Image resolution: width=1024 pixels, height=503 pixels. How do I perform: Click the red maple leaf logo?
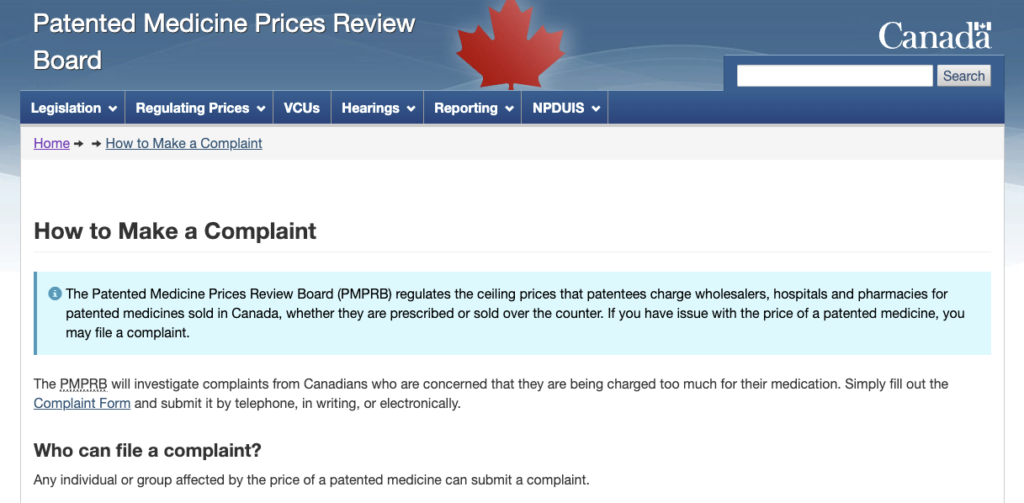(x=510, y=44)
